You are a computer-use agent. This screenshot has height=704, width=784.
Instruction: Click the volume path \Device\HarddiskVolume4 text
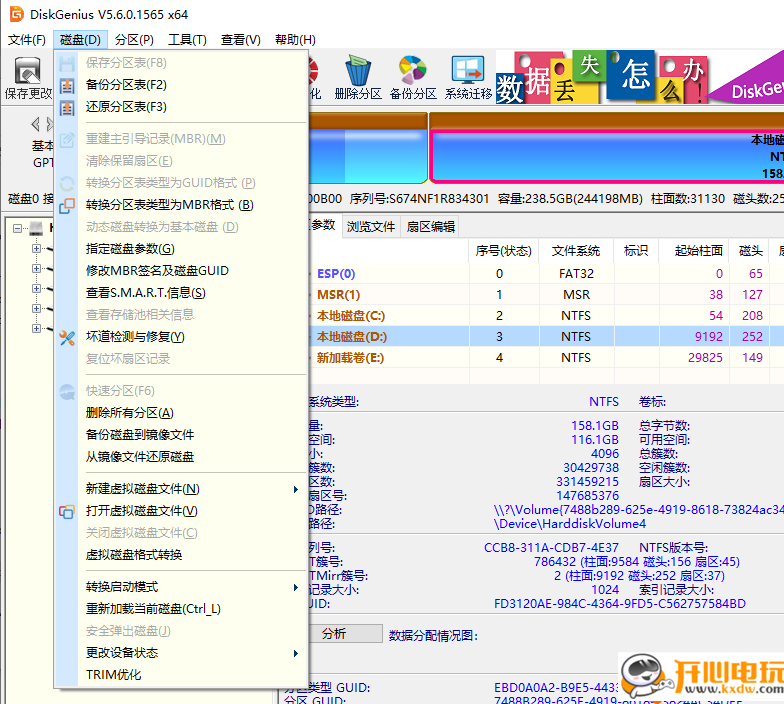click(570, 524)
